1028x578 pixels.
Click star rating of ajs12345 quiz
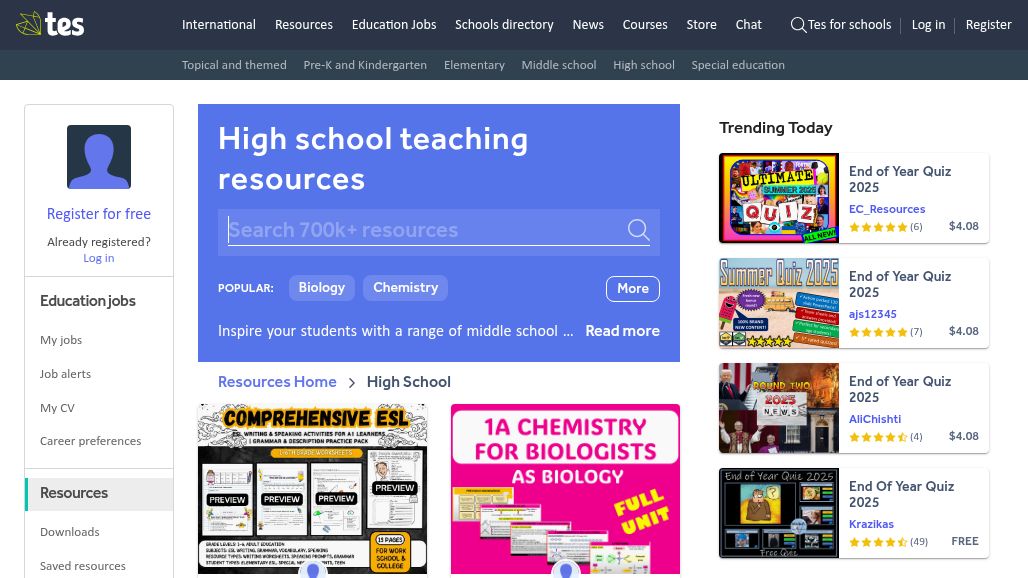[878, 332]
